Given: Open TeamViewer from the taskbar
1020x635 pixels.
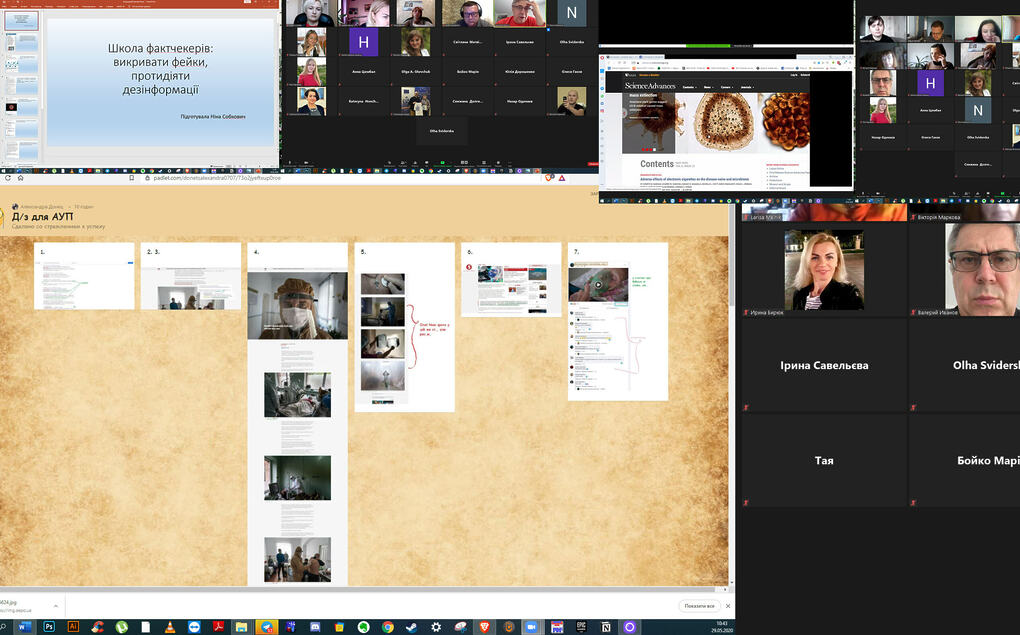Looking at the screenshot, I should (x=194, y=627).
